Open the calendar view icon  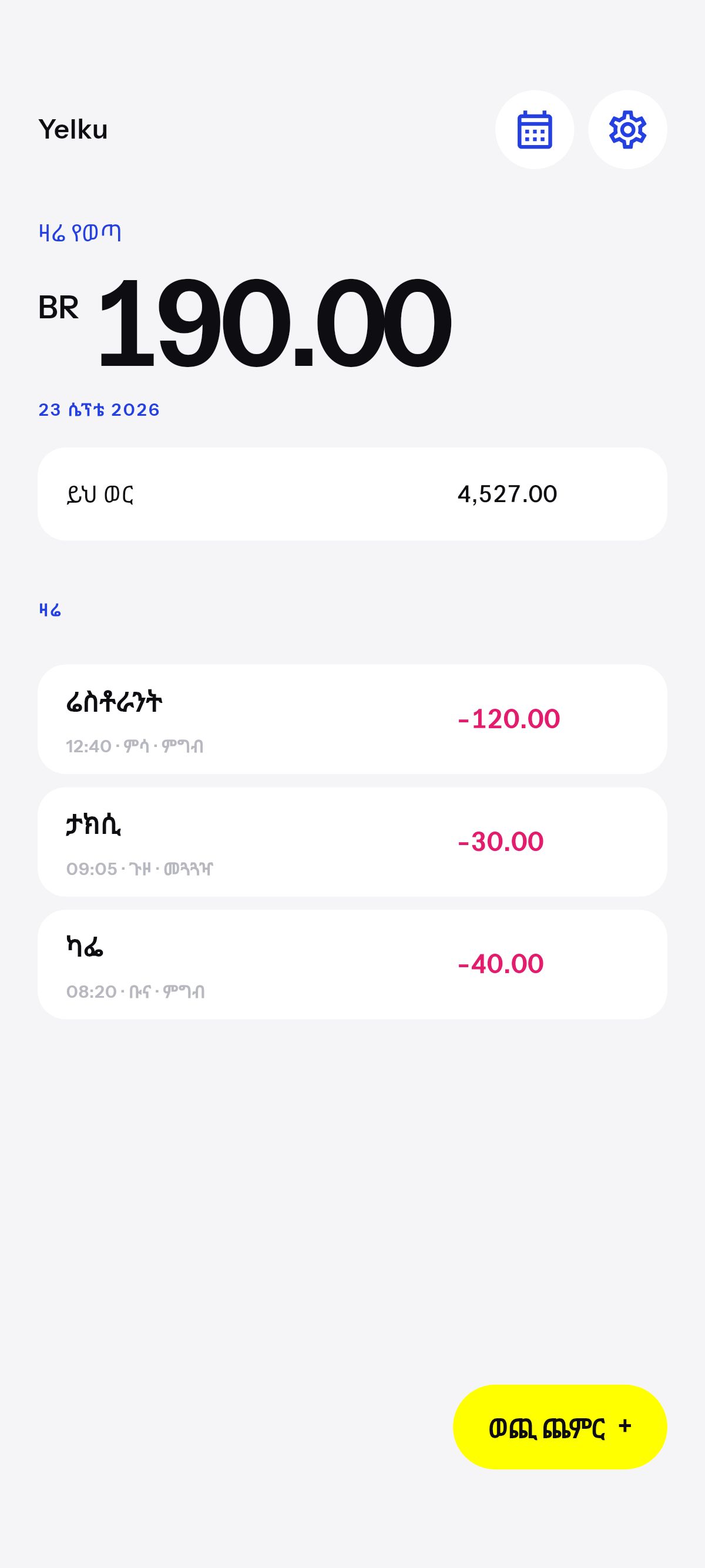tap(535, 130)
